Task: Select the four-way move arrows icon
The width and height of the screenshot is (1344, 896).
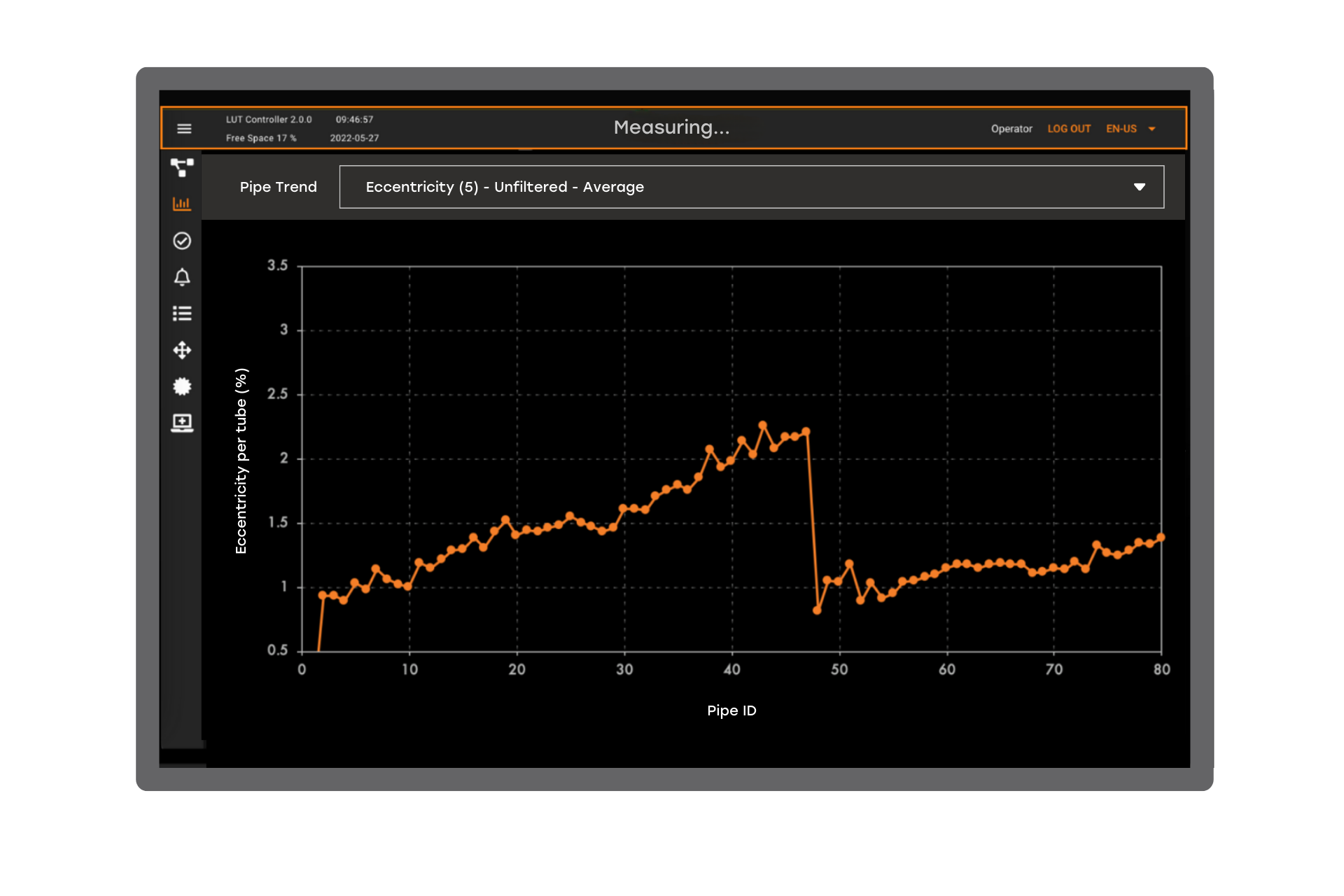Action: pos(182,350)
